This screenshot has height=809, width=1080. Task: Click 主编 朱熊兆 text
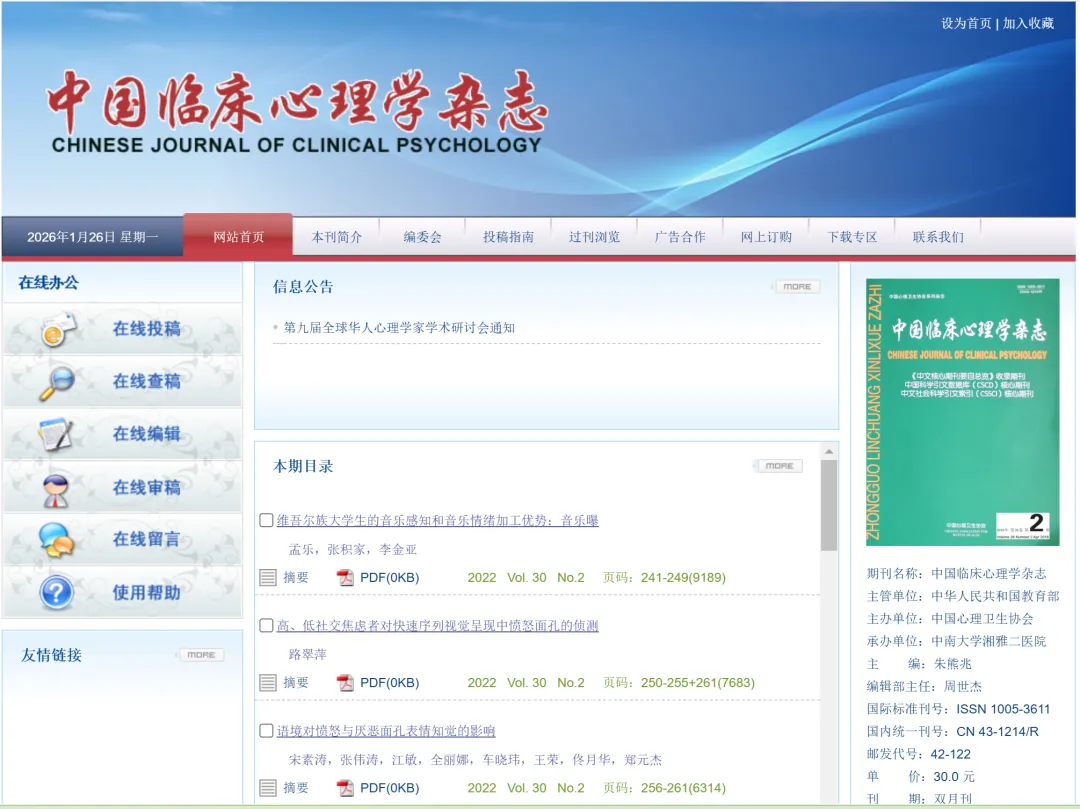pyautogui.click(x=919, y=664)
